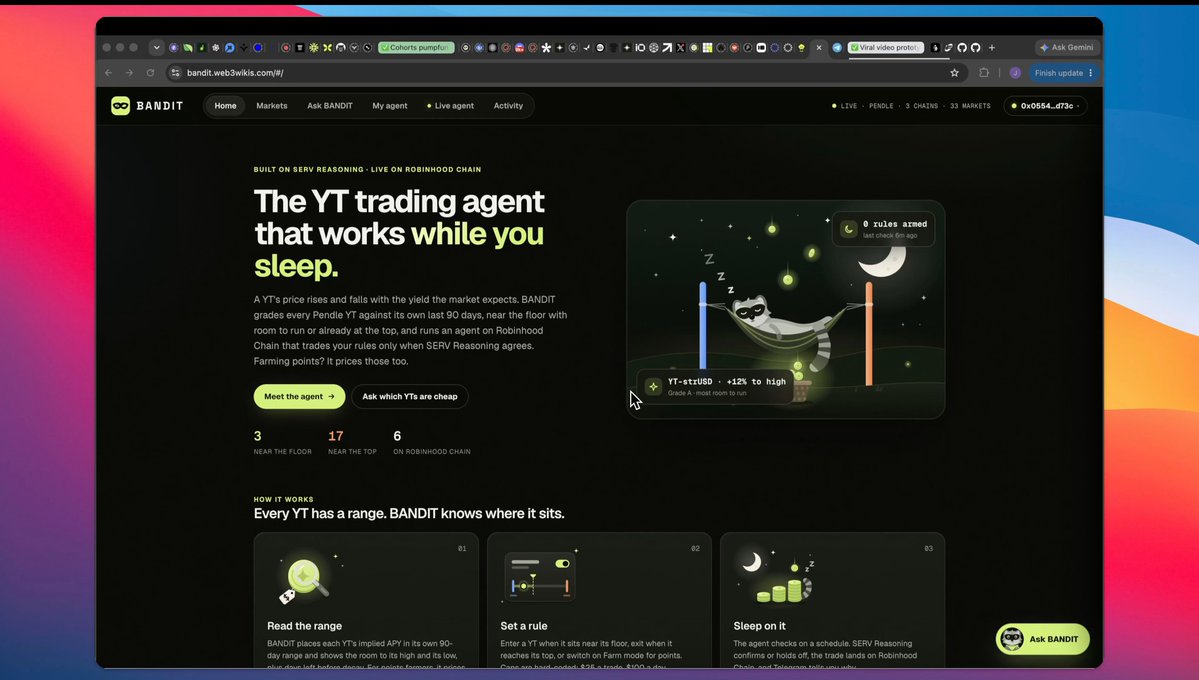Click the sleeping raccoon hero illustration

786,309
